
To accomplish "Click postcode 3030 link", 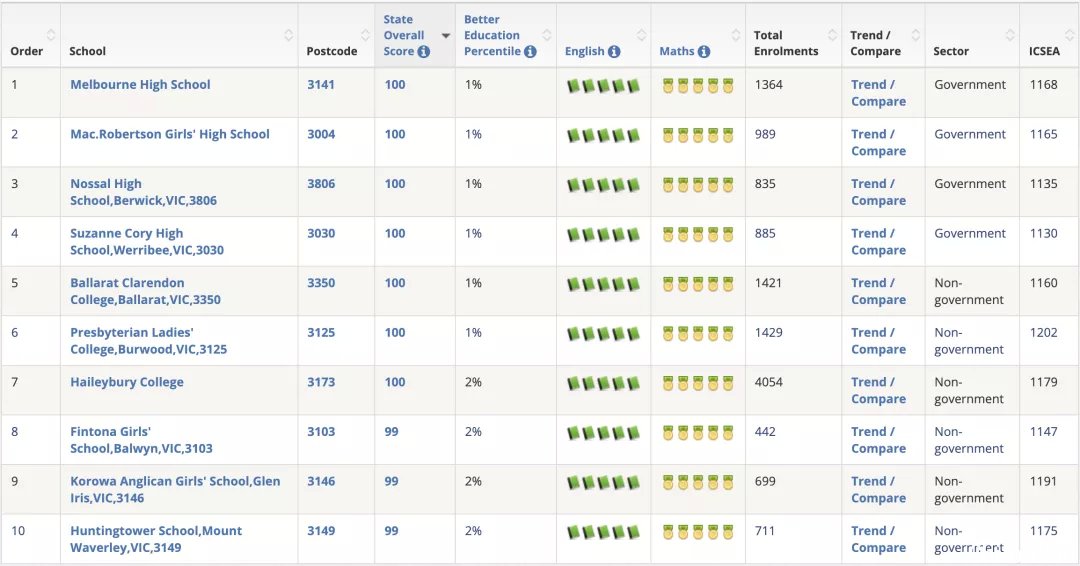I will click(321, 233).
